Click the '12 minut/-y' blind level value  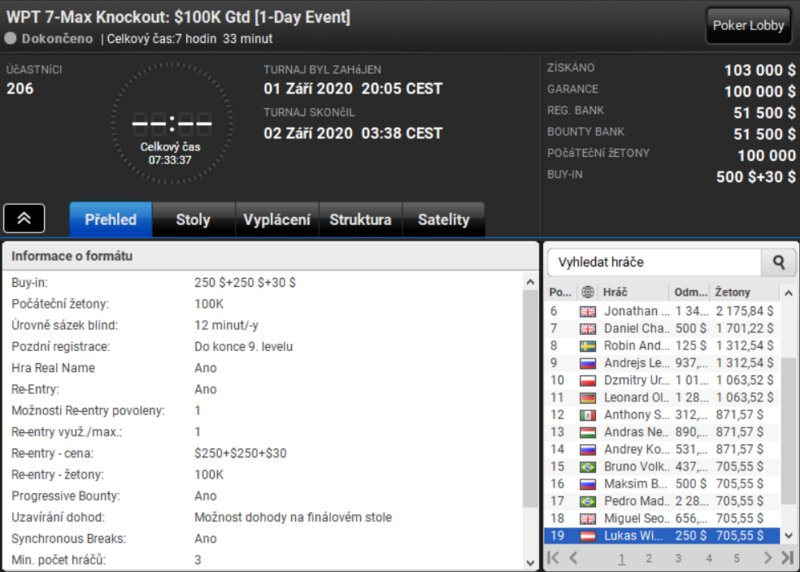point(226,325)
